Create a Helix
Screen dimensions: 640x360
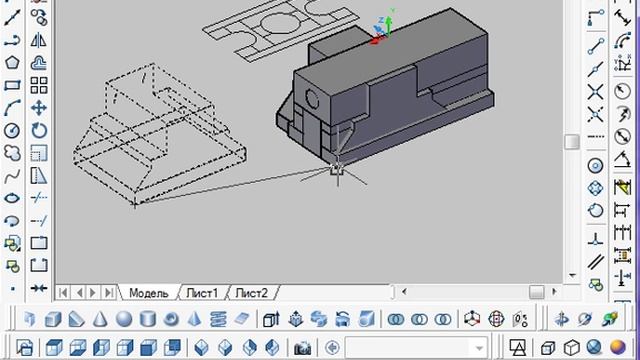coord(218,319)
